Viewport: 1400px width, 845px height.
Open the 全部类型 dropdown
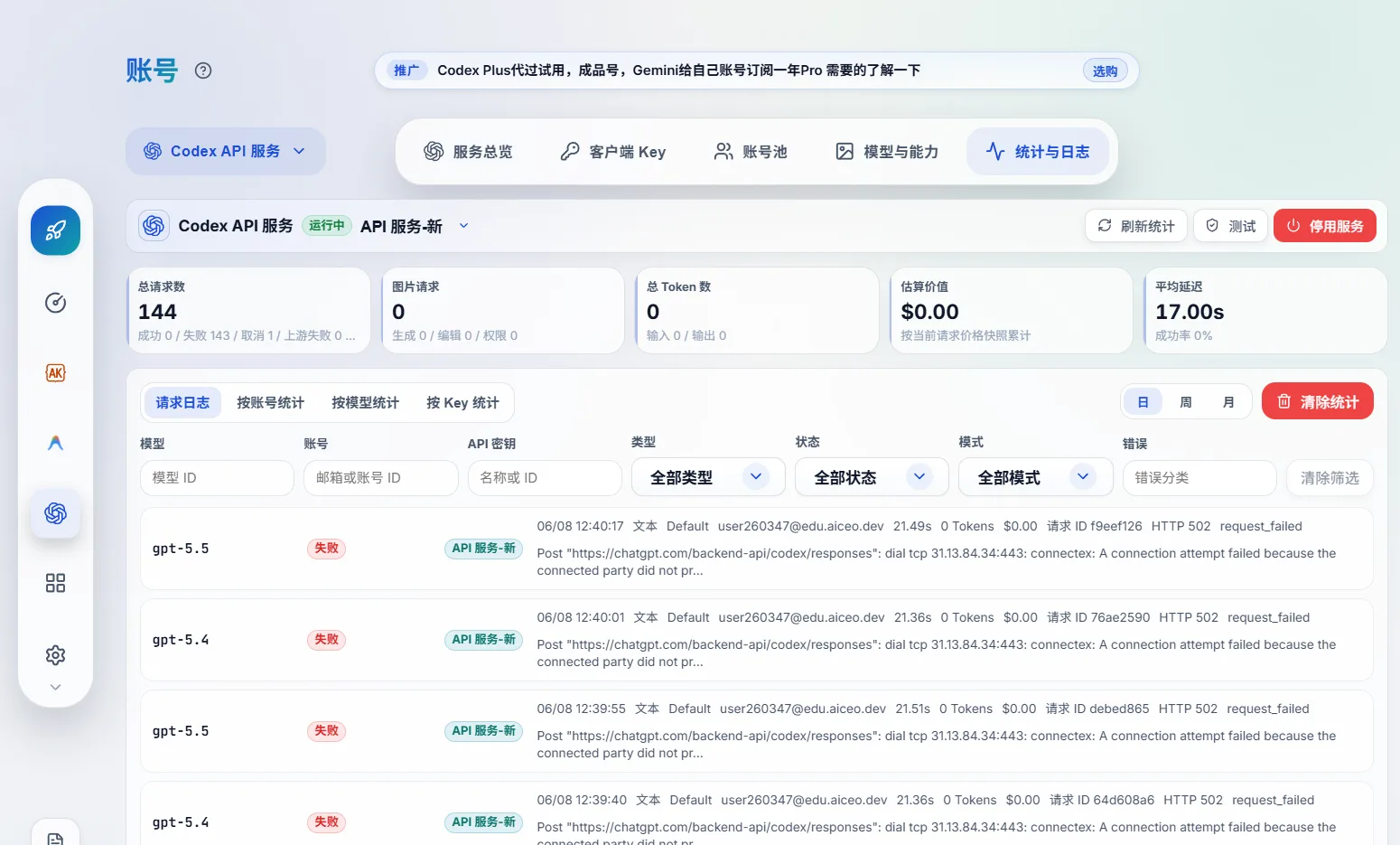708,477
